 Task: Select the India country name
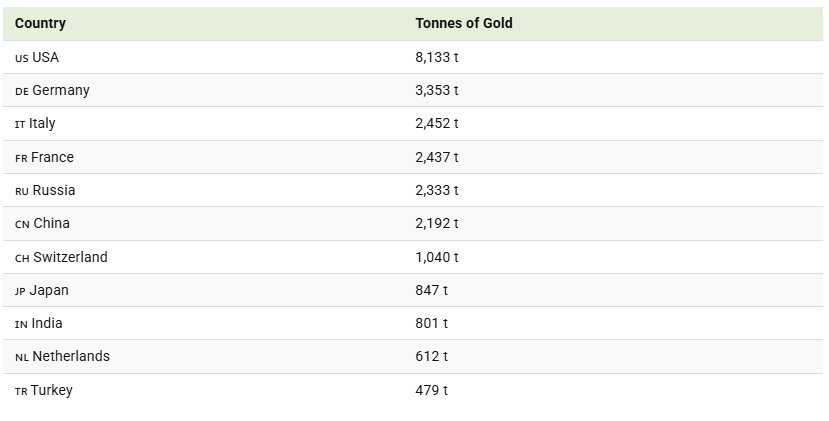coord(47,323)
